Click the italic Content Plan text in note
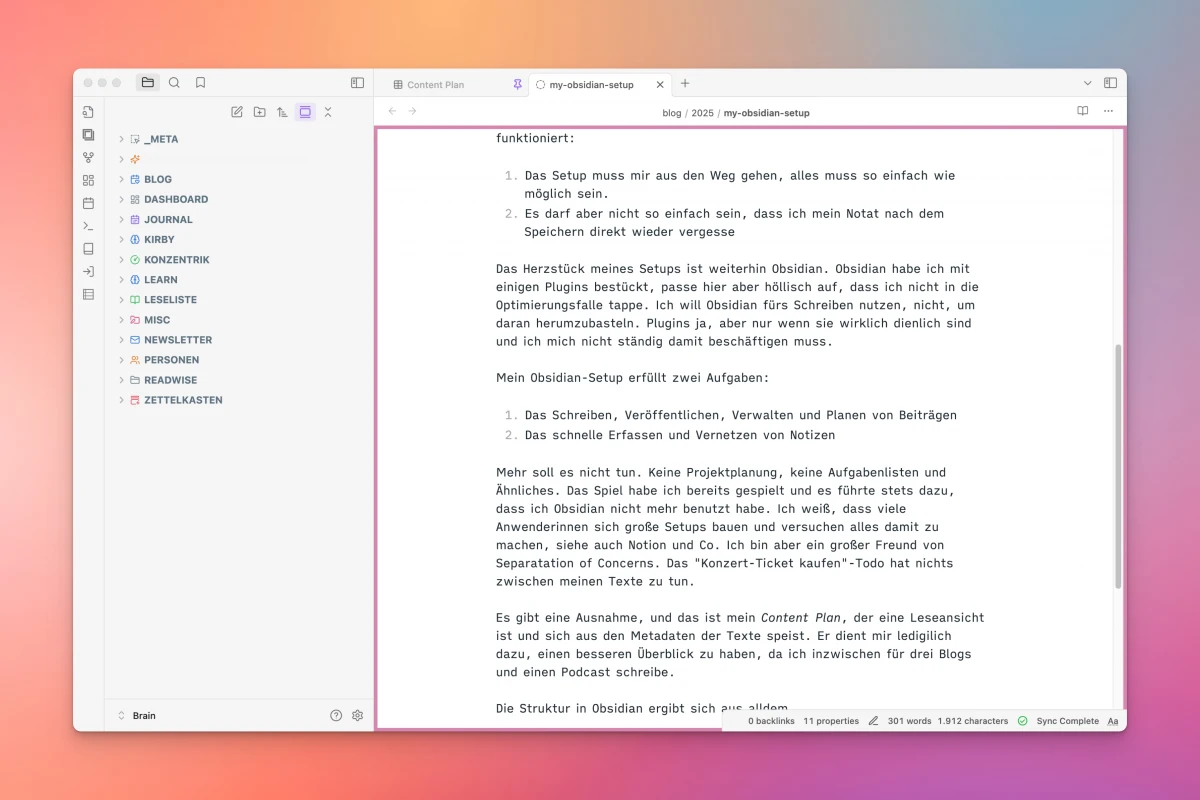The image size is (1200, 800). [x=801, y=618]
